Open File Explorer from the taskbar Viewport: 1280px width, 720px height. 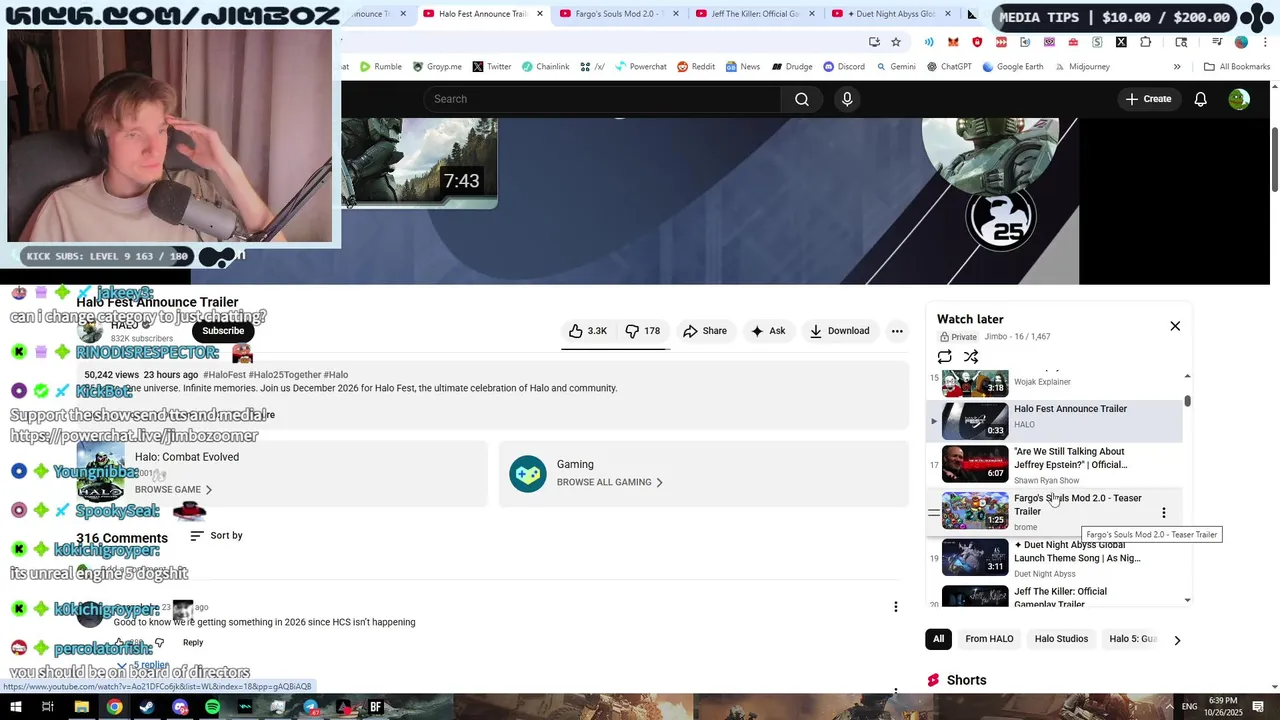click(x=82, y=707)
